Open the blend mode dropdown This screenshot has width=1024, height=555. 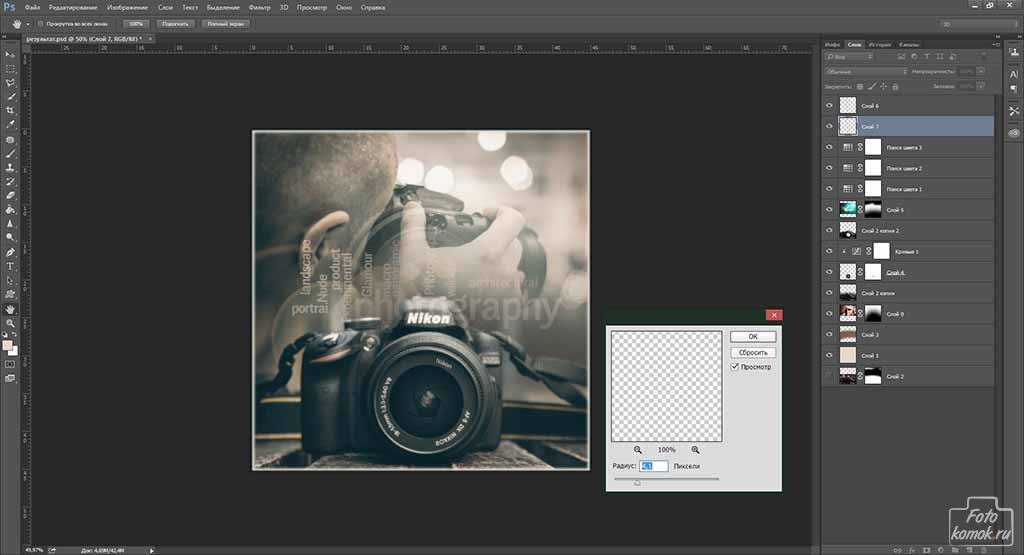point(865,71)
